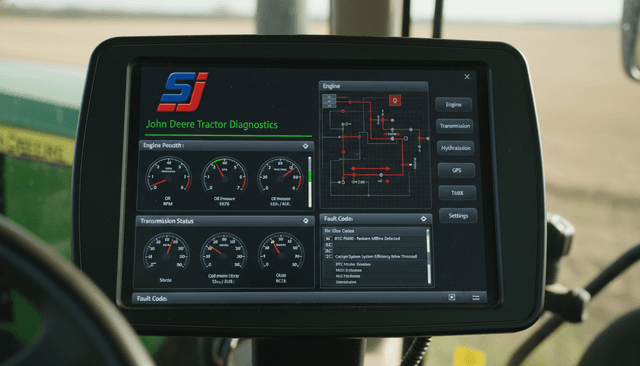Image resolution: width=640 pixels, height=366 pixels.
Task: Select the Catalyst System Efficiency fault row
Action: coord(374,257)
